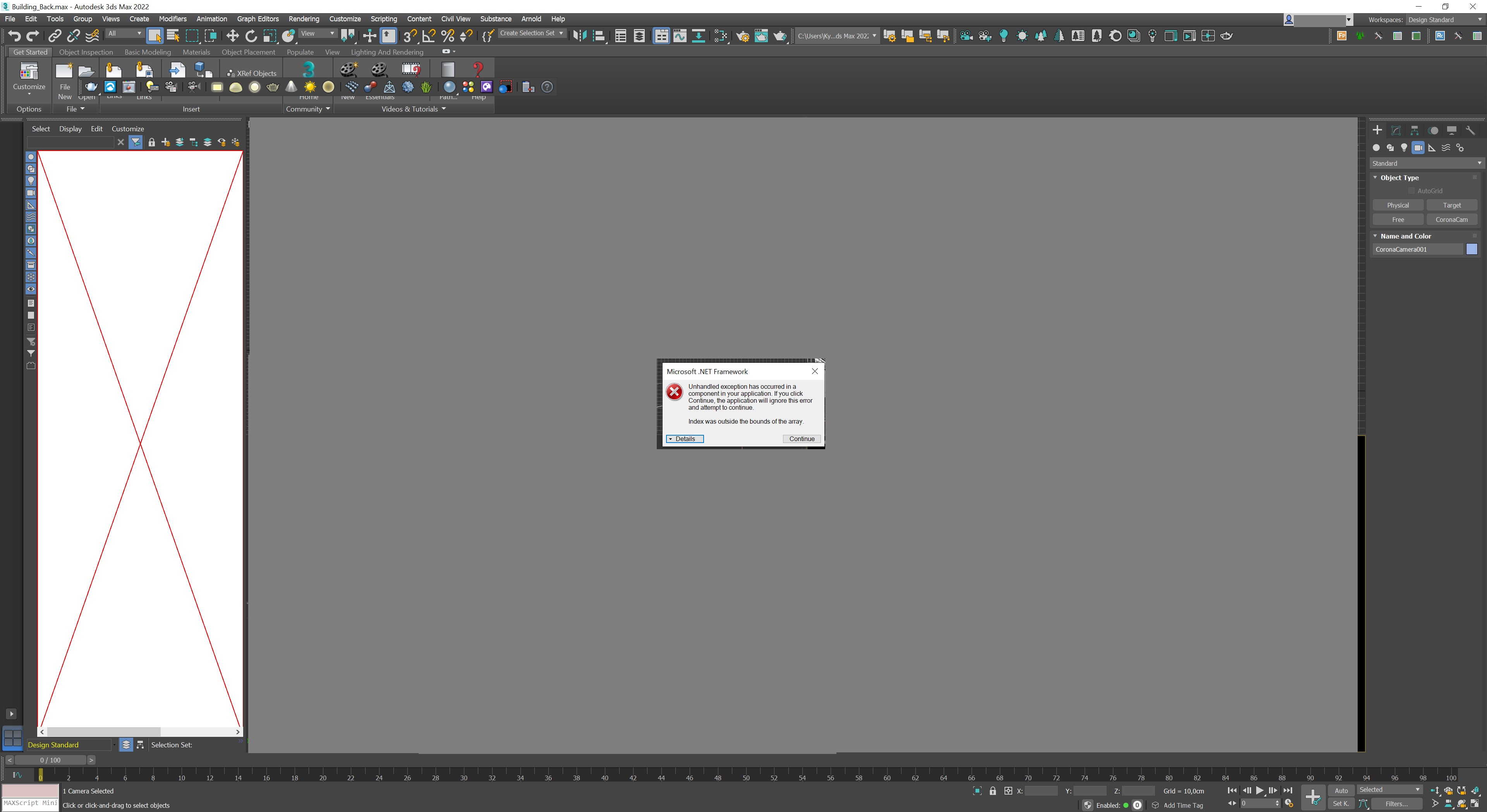Open the Rendering menu
Image resolution: width=1487 pixels, height=812 pixels.
click(304, 19)
